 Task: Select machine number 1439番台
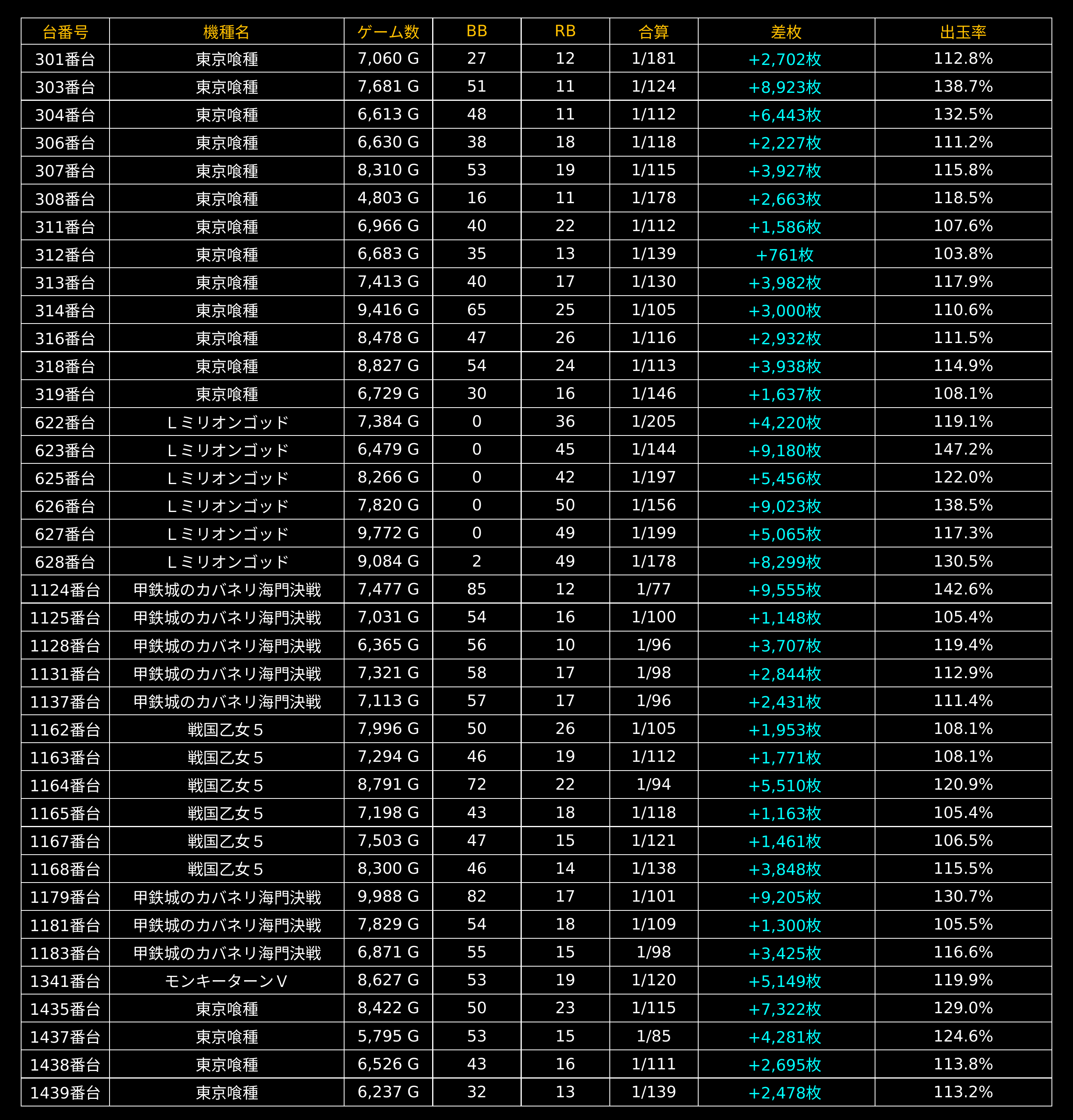tap(65, 1093)
